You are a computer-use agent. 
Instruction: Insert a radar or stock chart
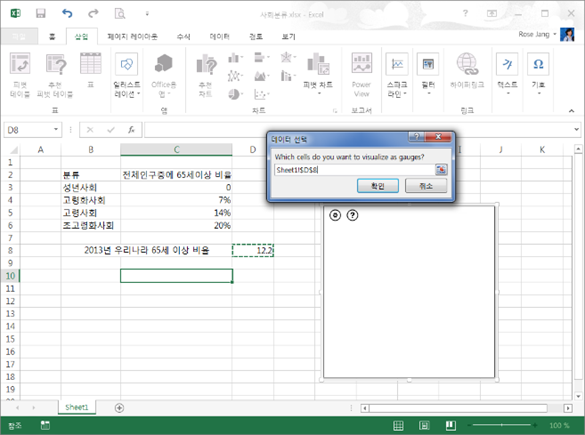click(x=288, y=57)
